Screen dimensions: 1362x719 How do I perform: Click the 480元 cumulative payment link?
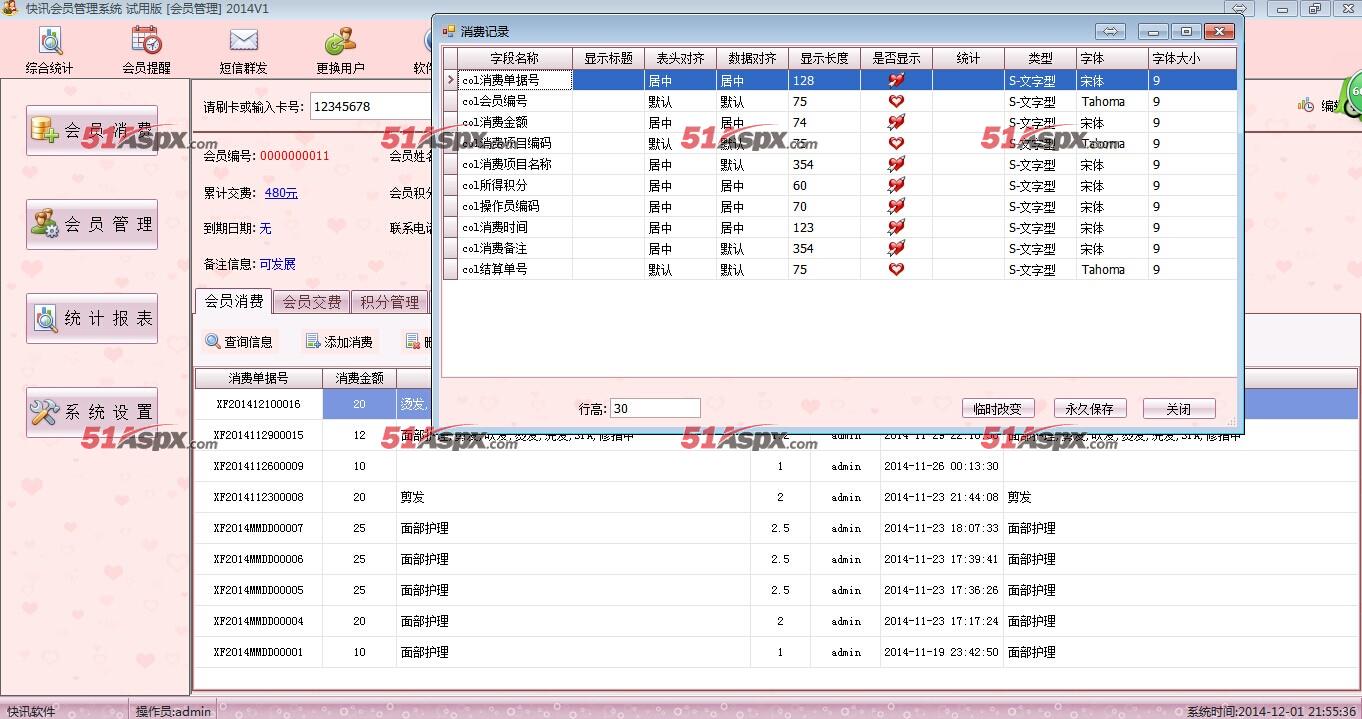click(x=281, y=193)
